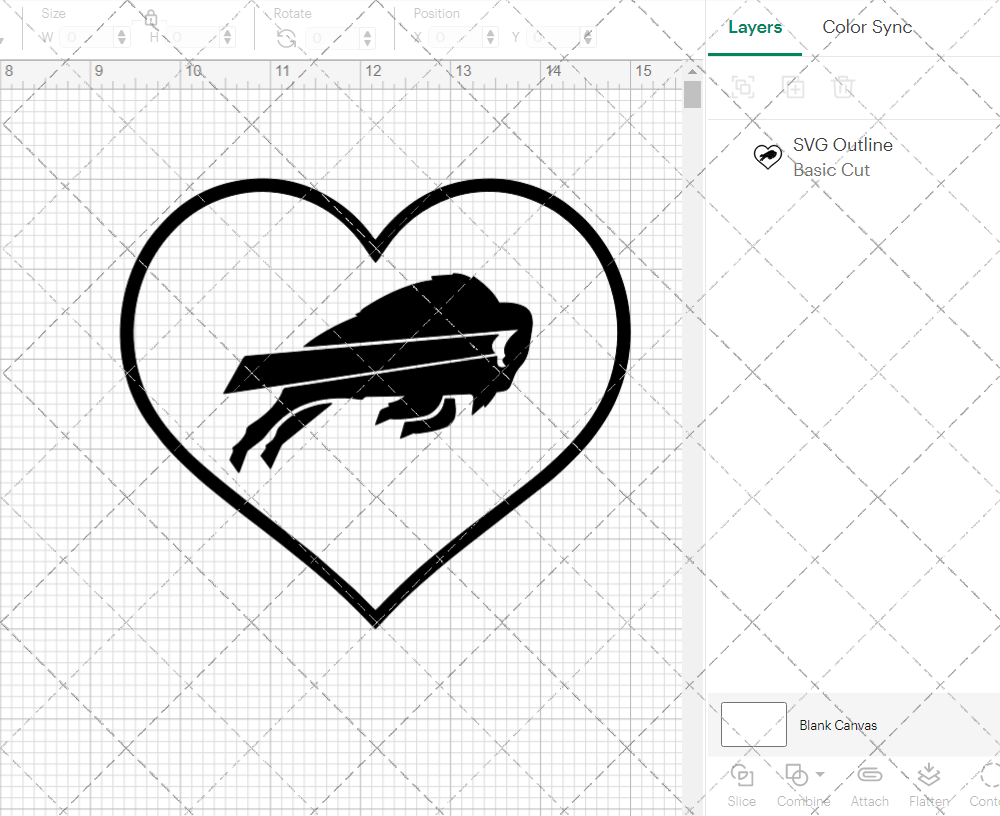The height and width of the screenshot is (816, 1000).
Task: Click the Width stepper up arrow
Action: point(121,31)
